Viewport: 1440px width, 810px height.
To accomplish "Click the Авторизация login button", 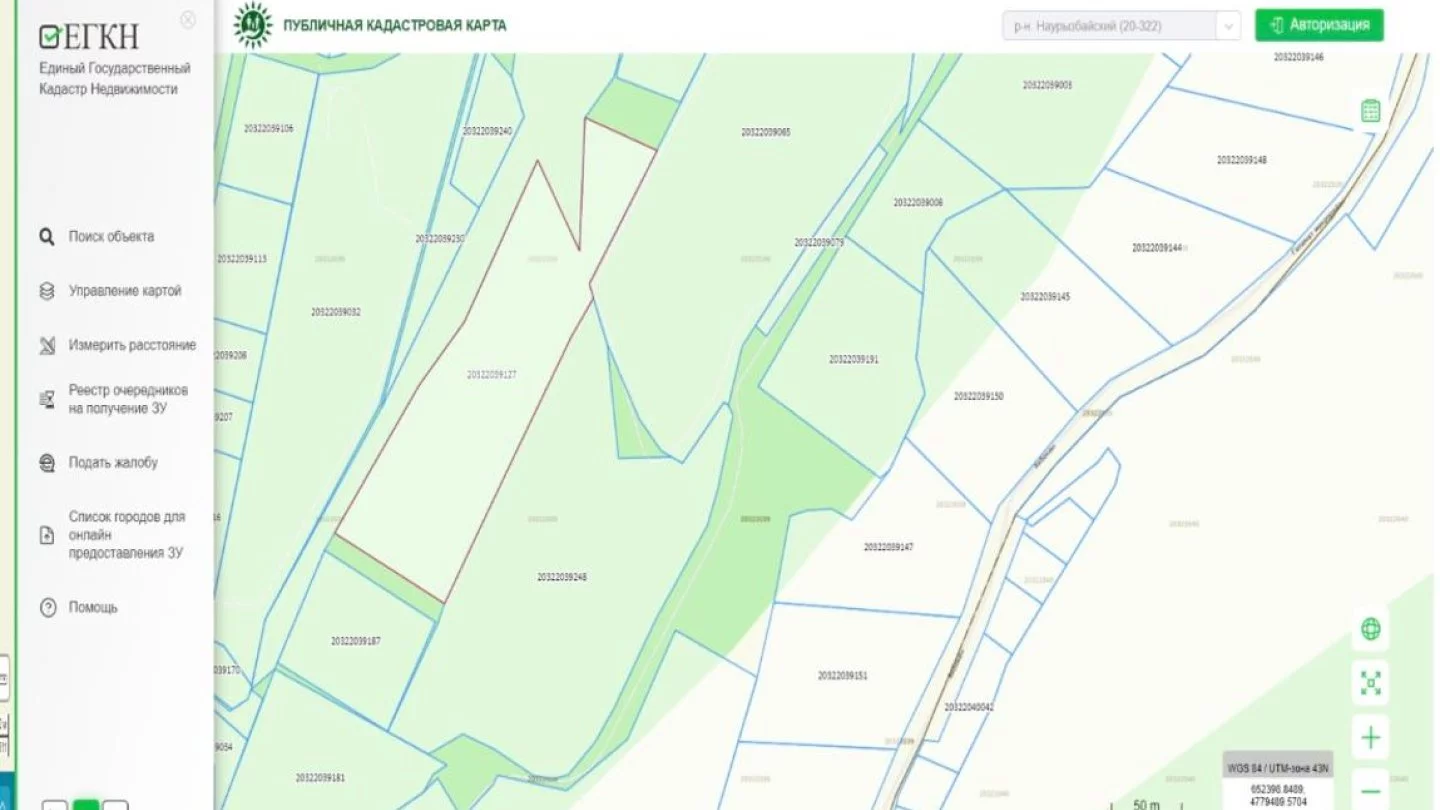I will [x=1319, y=25].
